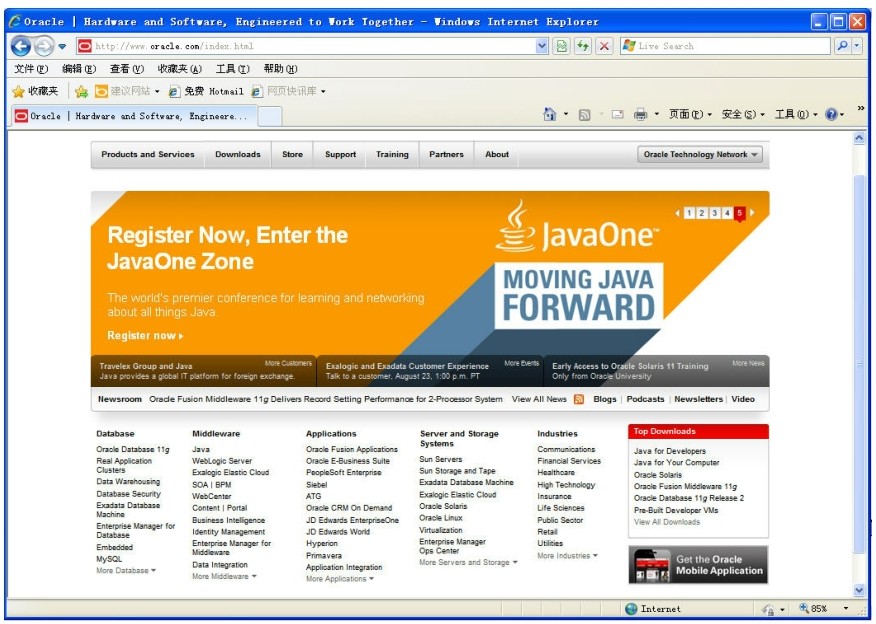
Task: Click the banner next slide arrow
Action: click(x=753, y=213)
